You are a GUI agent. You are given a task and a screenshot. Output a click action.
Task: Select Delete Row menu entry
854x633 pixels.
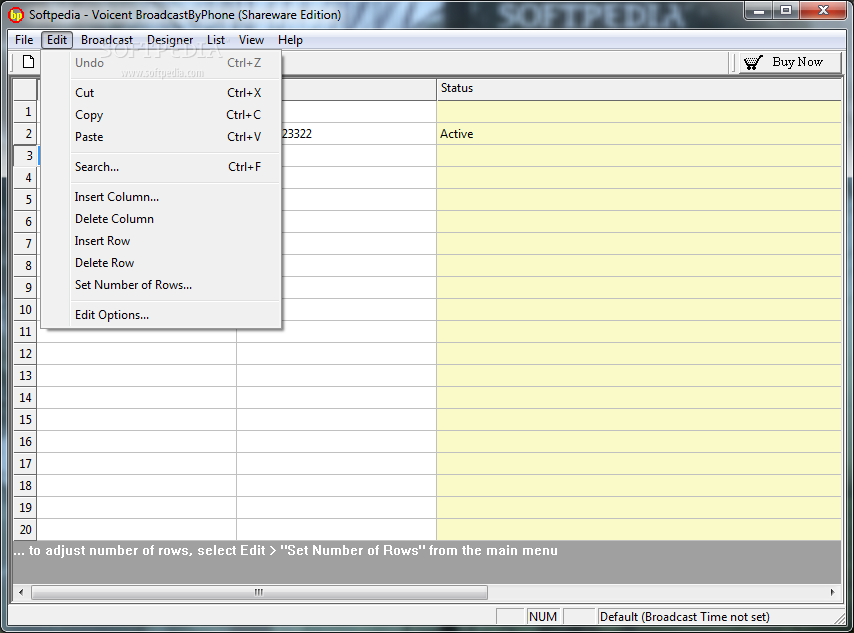coord(161,263)
